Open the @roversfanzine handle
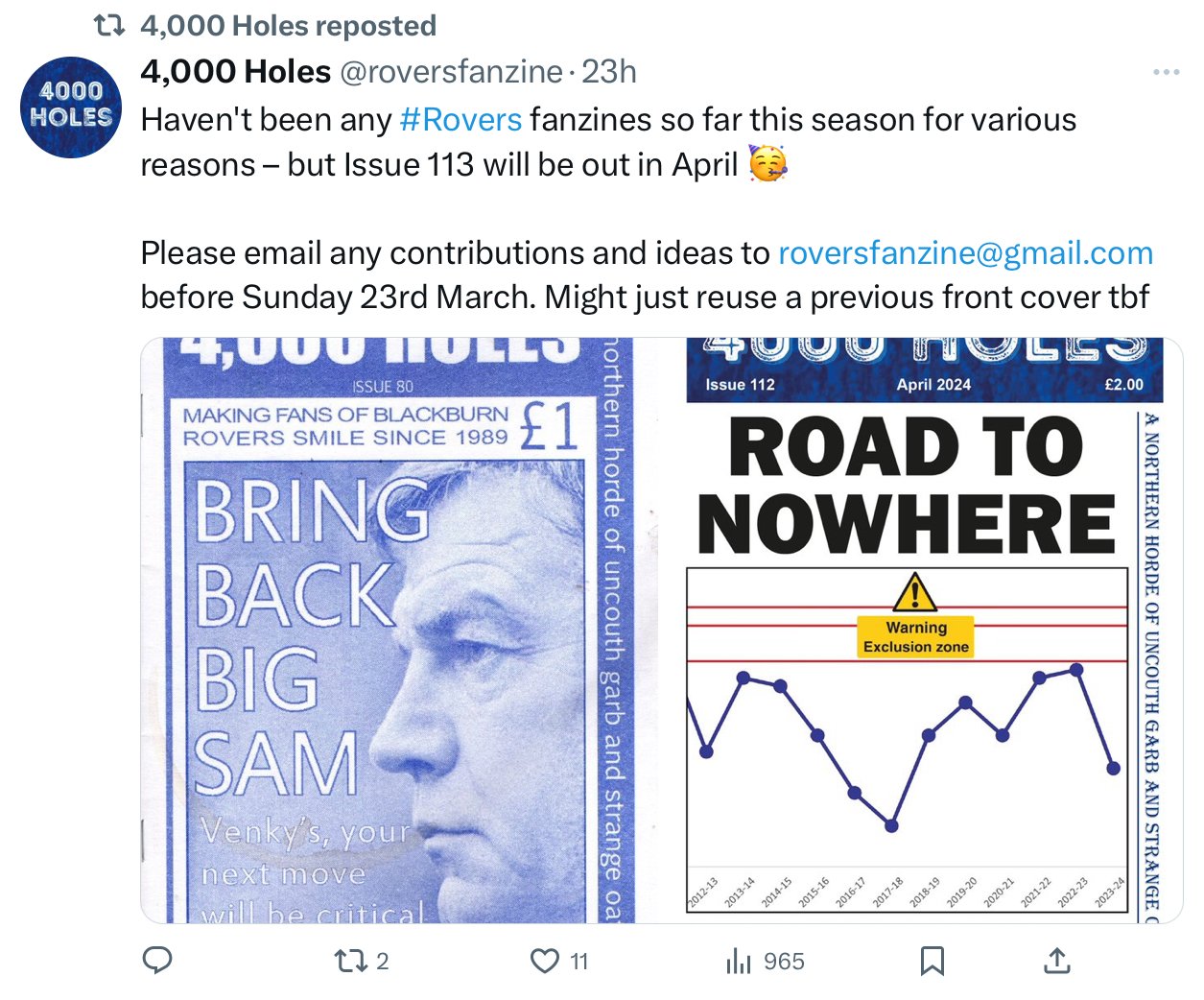 coord(451,71)
